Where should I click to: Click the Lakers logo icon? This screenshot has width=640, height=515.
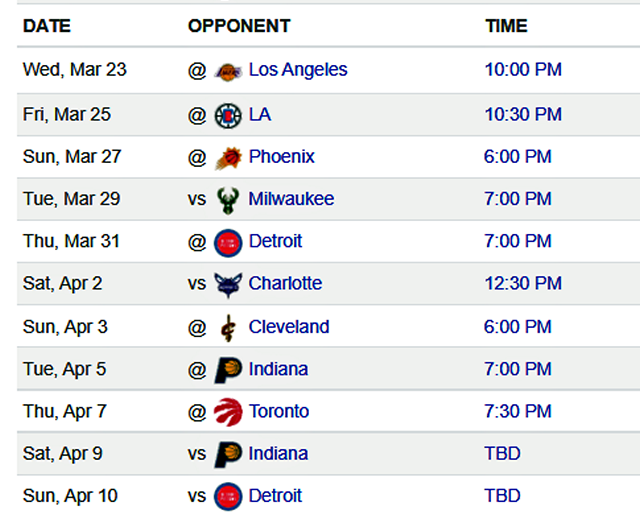[228, 71]
